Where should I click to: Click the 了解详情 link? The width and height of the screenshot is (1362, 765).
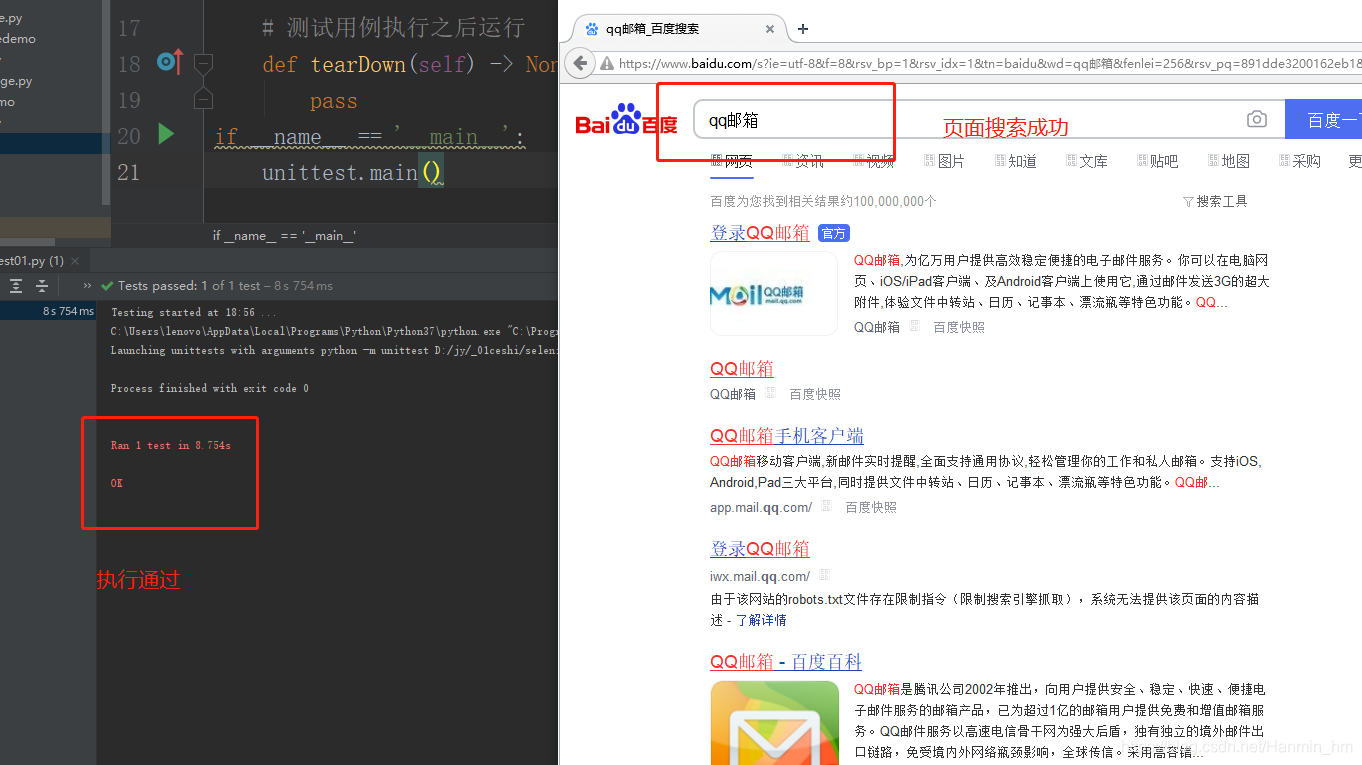(x=761, y=620)
